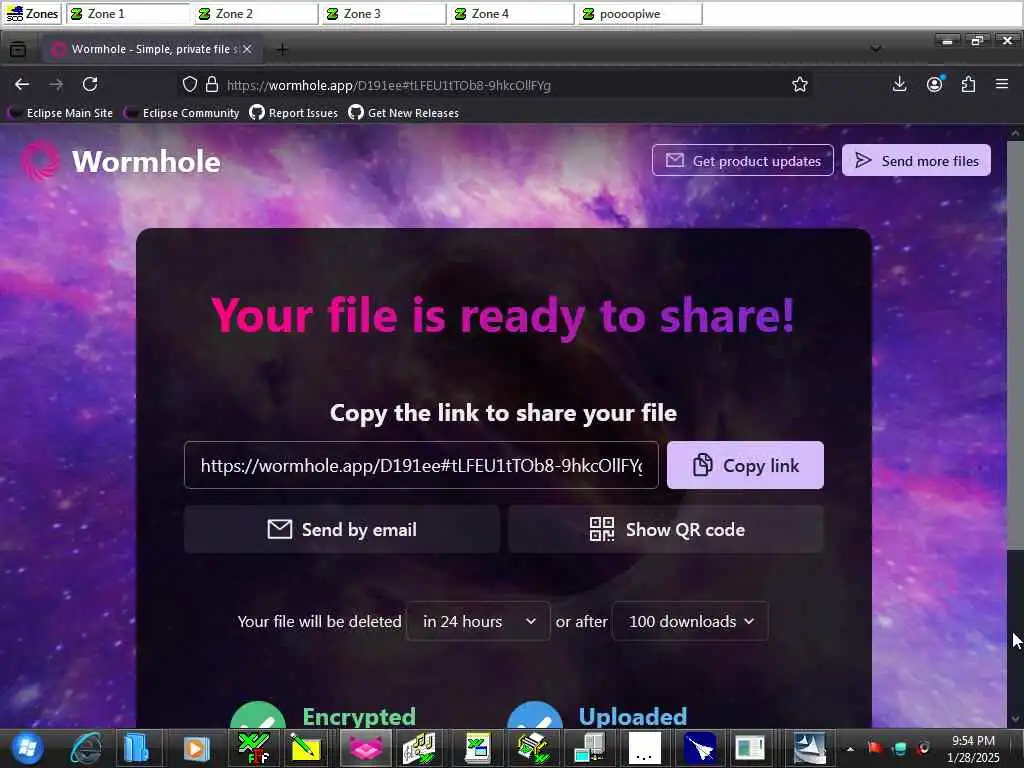This screenshot has height=768, width=1024.
Task: Open the paper airplane taskbar icon
Action: (701, 748)
